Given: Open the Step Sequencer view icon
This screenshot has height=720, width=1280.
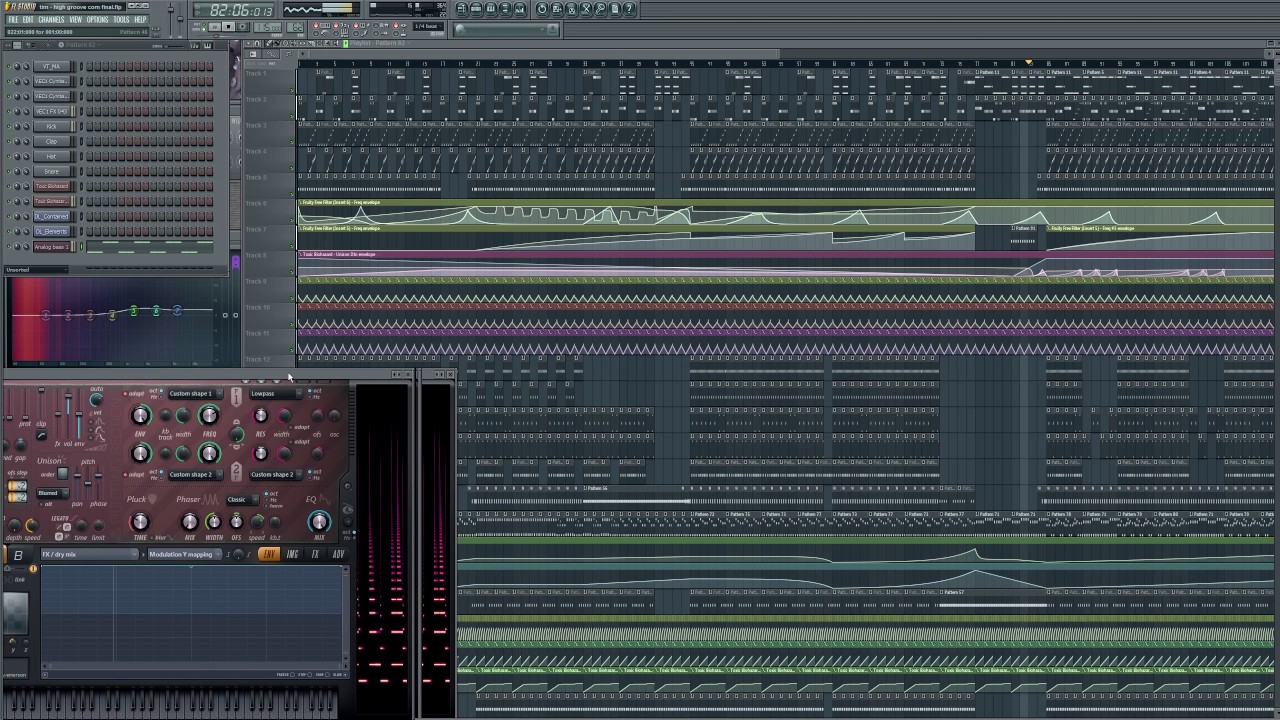Looking at the screenshot, I should coord(476,9).
